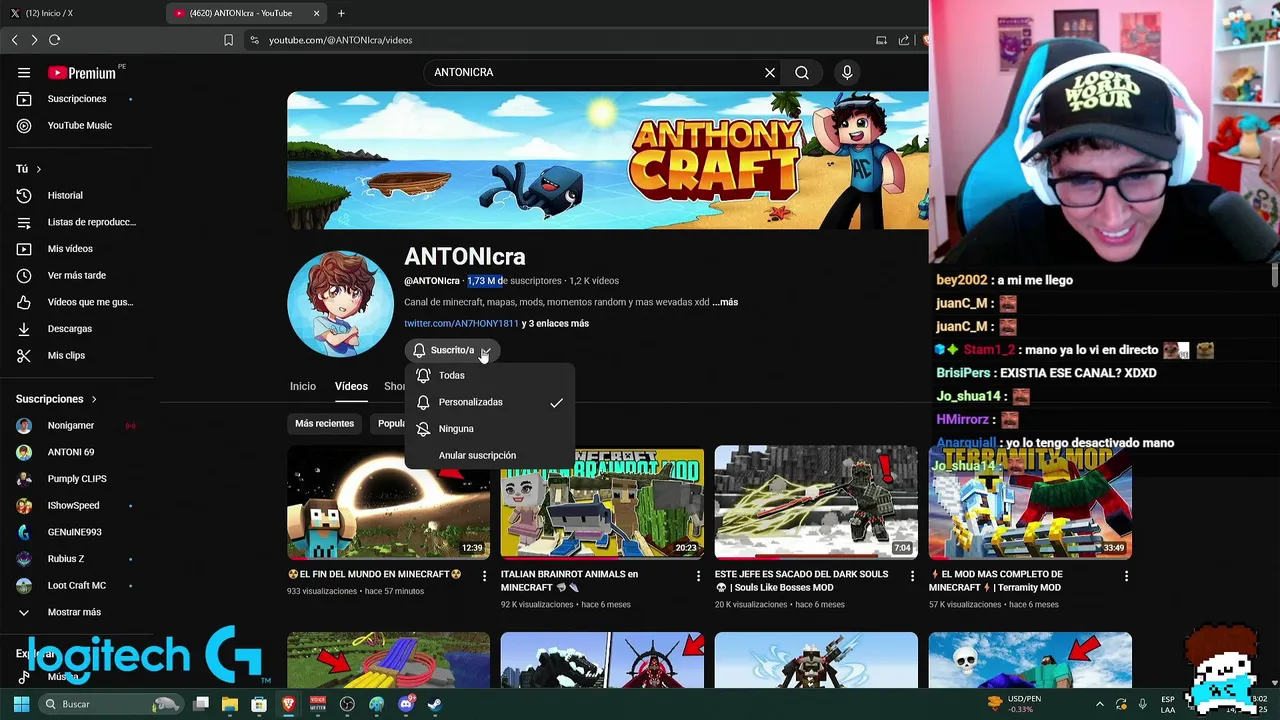Show hidden system tray icons
This screenshot has height=720, width=1280.
coord(1100,704)
